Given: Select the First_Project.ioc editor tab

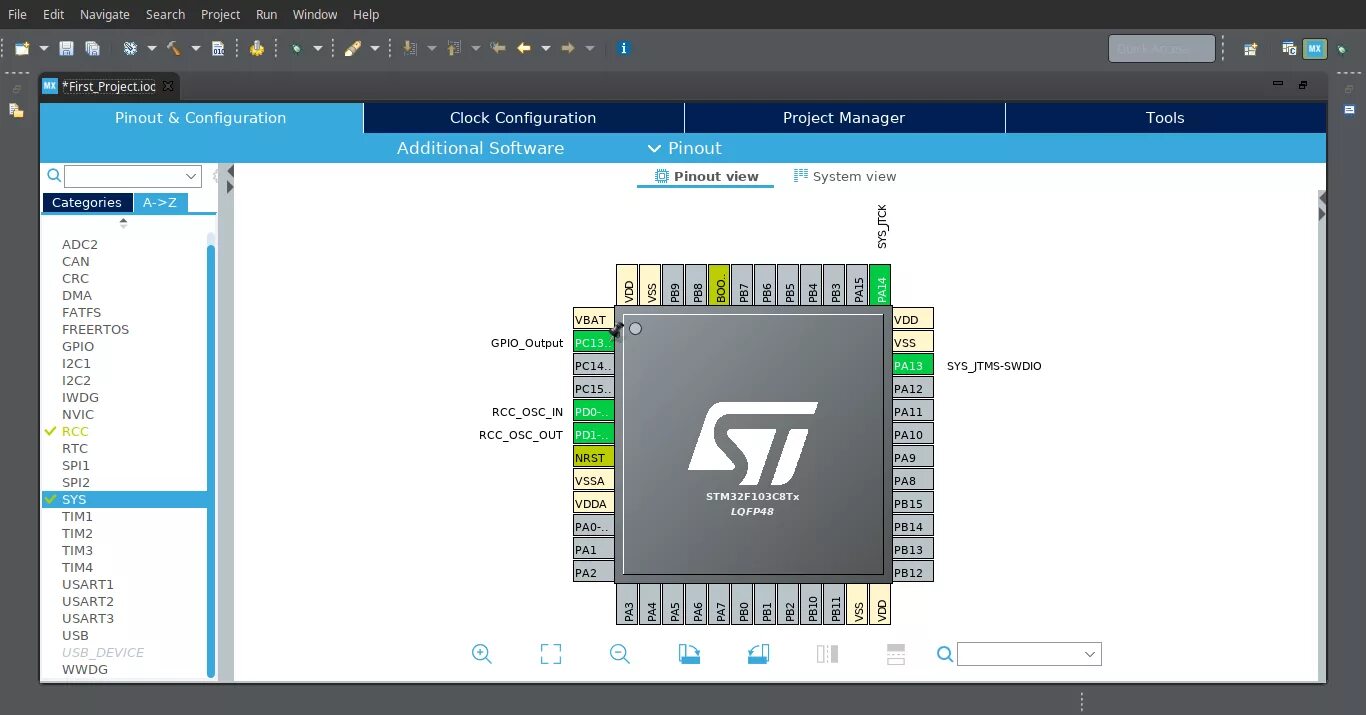Looking at the screenshot, I should coord(108,86).
